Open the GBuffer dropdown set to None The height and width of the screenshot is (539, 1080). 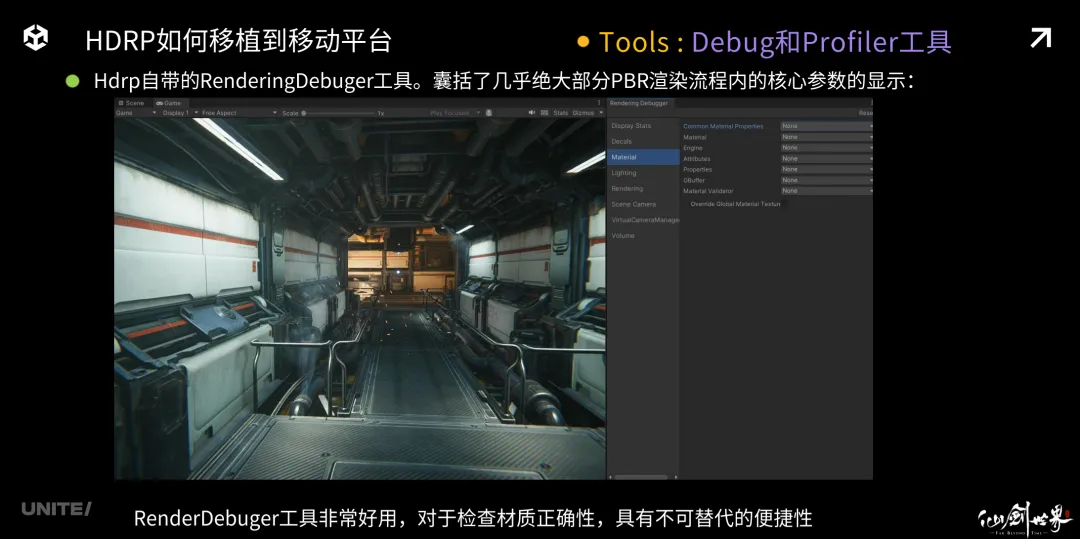coord(827,180)
